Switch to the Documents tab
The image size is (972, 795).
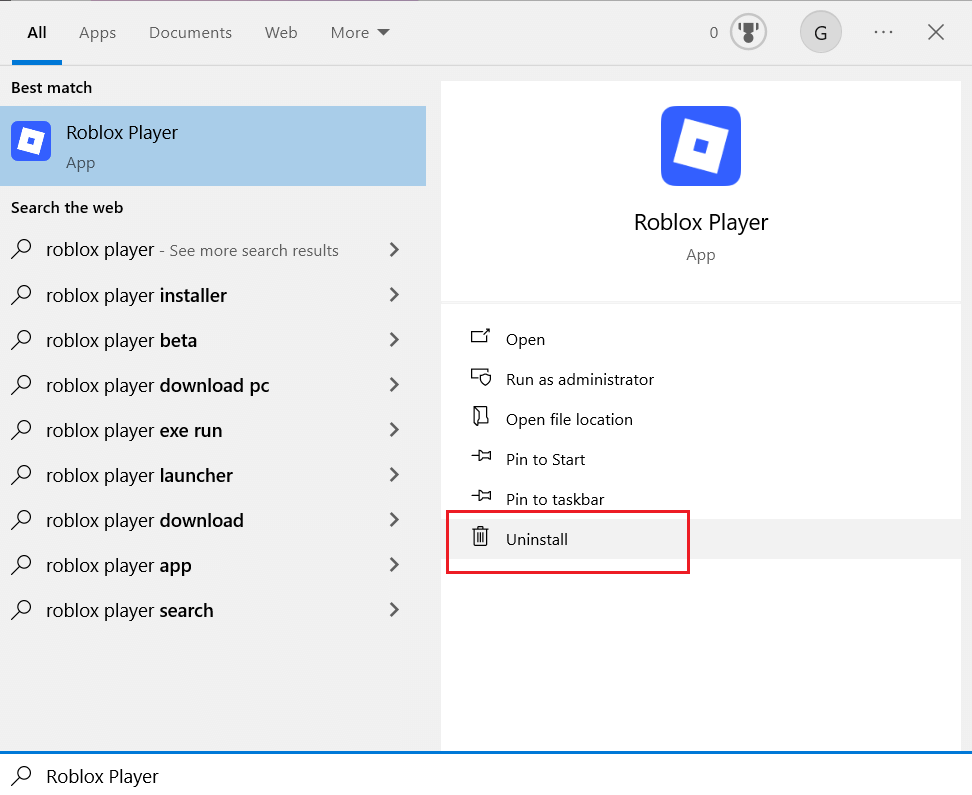[x=190, y=32]
